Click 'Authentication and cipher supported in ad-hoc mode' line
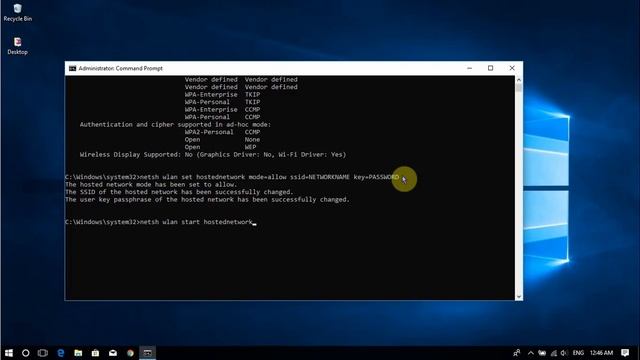 pyautogui.click(x=176, y=124)
